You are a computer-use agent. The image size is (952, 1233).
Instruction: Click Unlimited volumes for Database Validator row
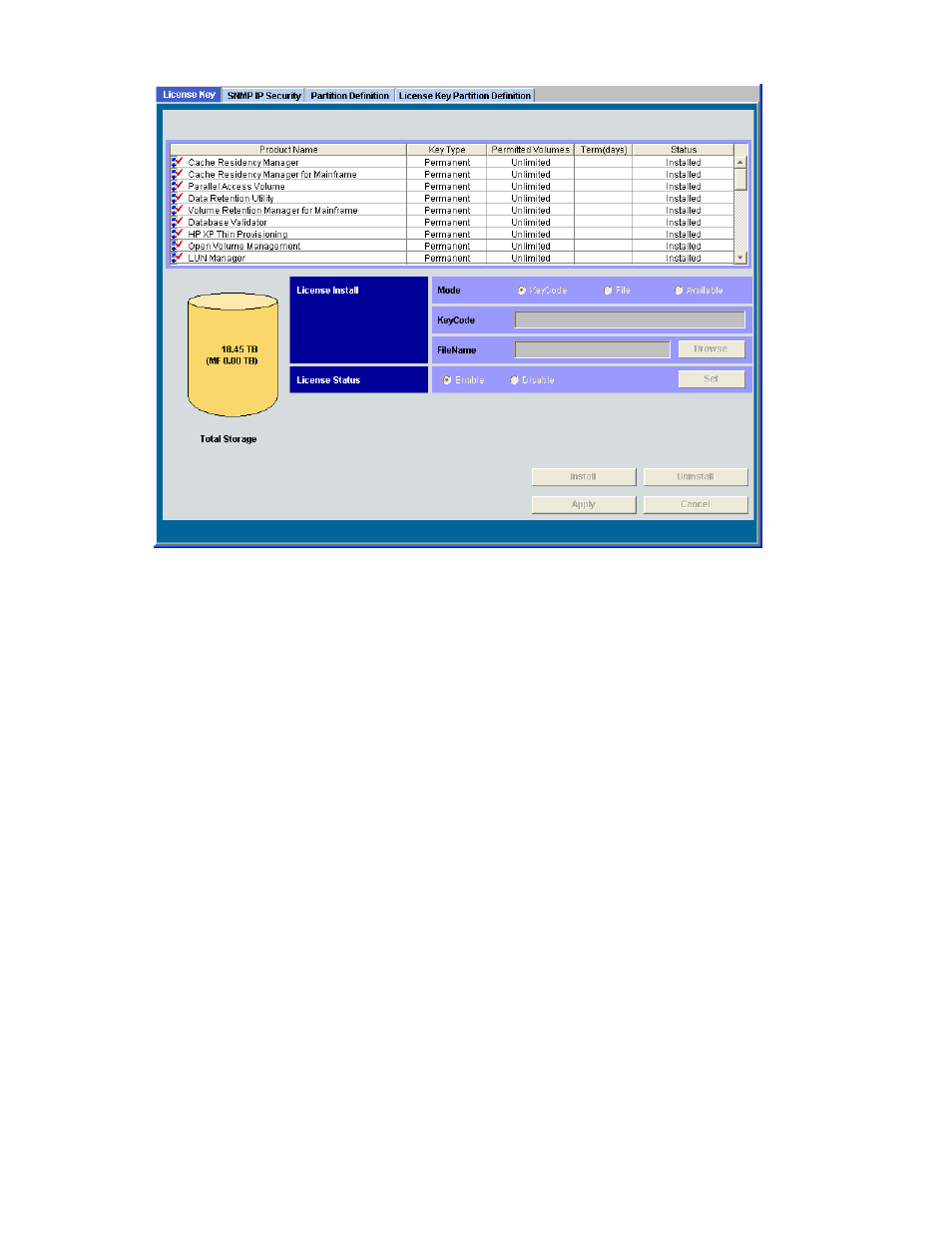(x=531, y=223)
